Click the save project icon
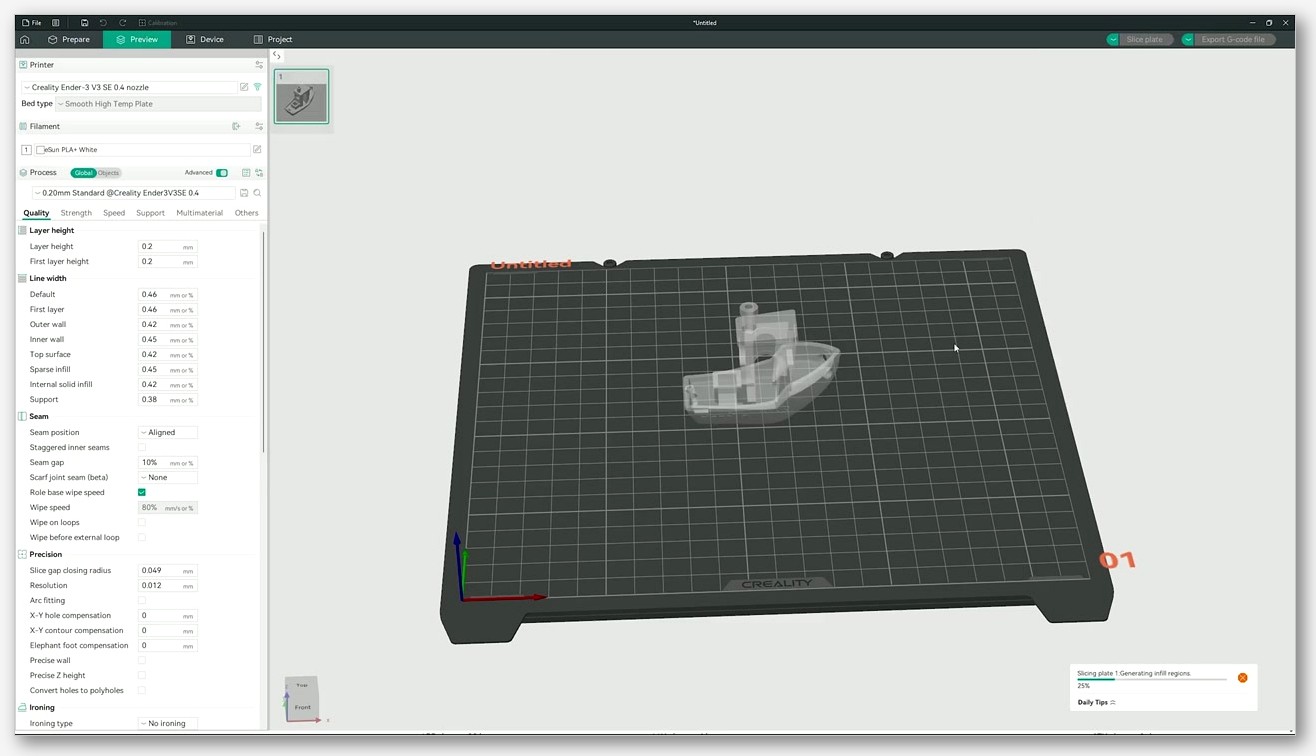The height and width of the screenshot is (756, 1316). point(84,22)
